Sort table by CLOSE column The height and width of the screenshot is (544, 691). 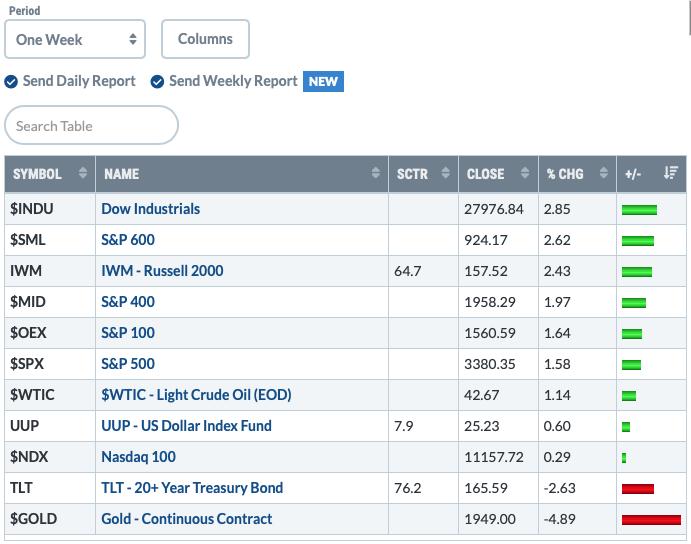coord(498,174)
